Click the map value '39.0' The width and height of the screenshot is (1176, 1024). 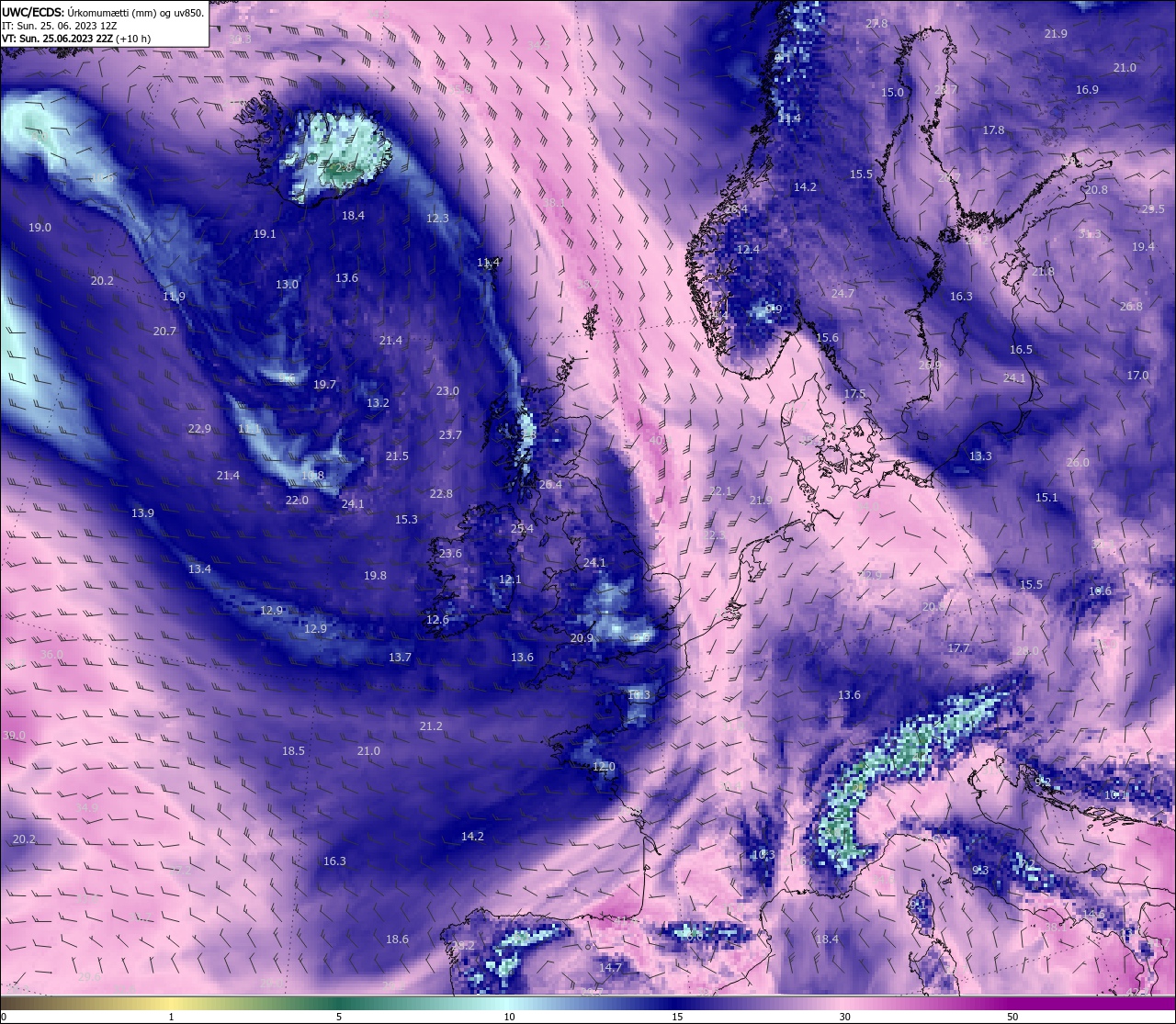14,735
